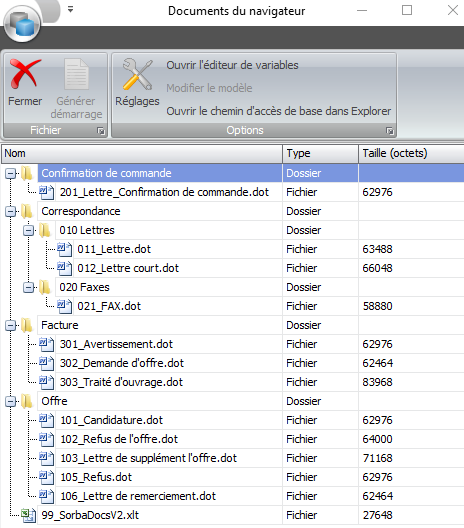This screenshot has width=464, height=528.
Task: Select 021_FAX.dot file name
Action: (109, 306)
